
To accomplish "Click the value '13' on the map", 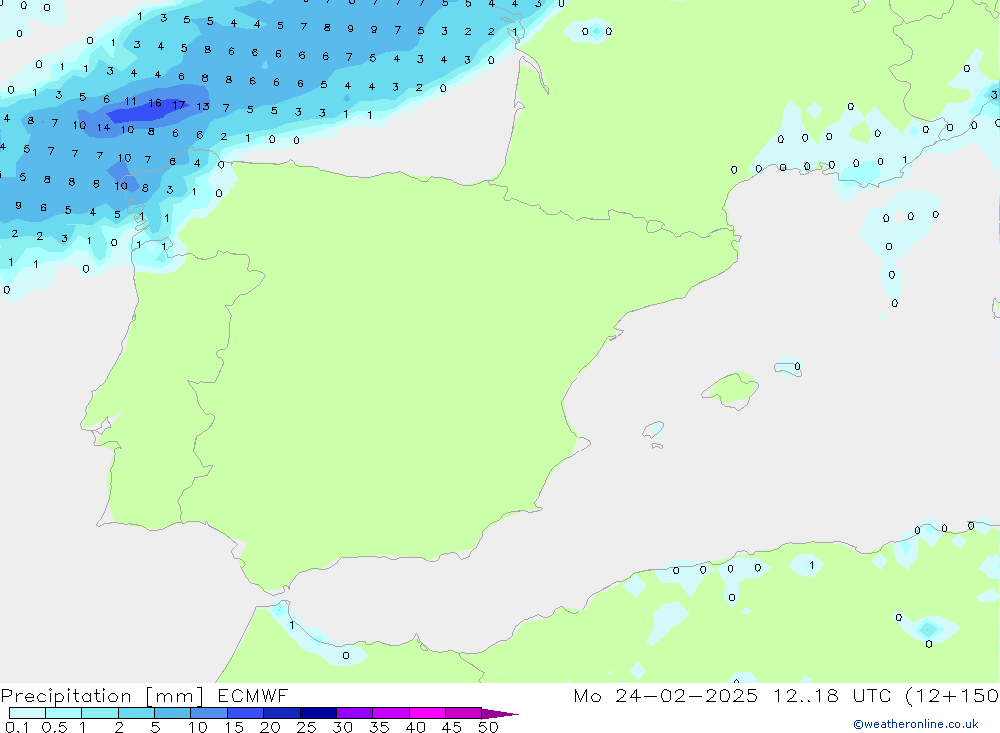I will point(203,107).
